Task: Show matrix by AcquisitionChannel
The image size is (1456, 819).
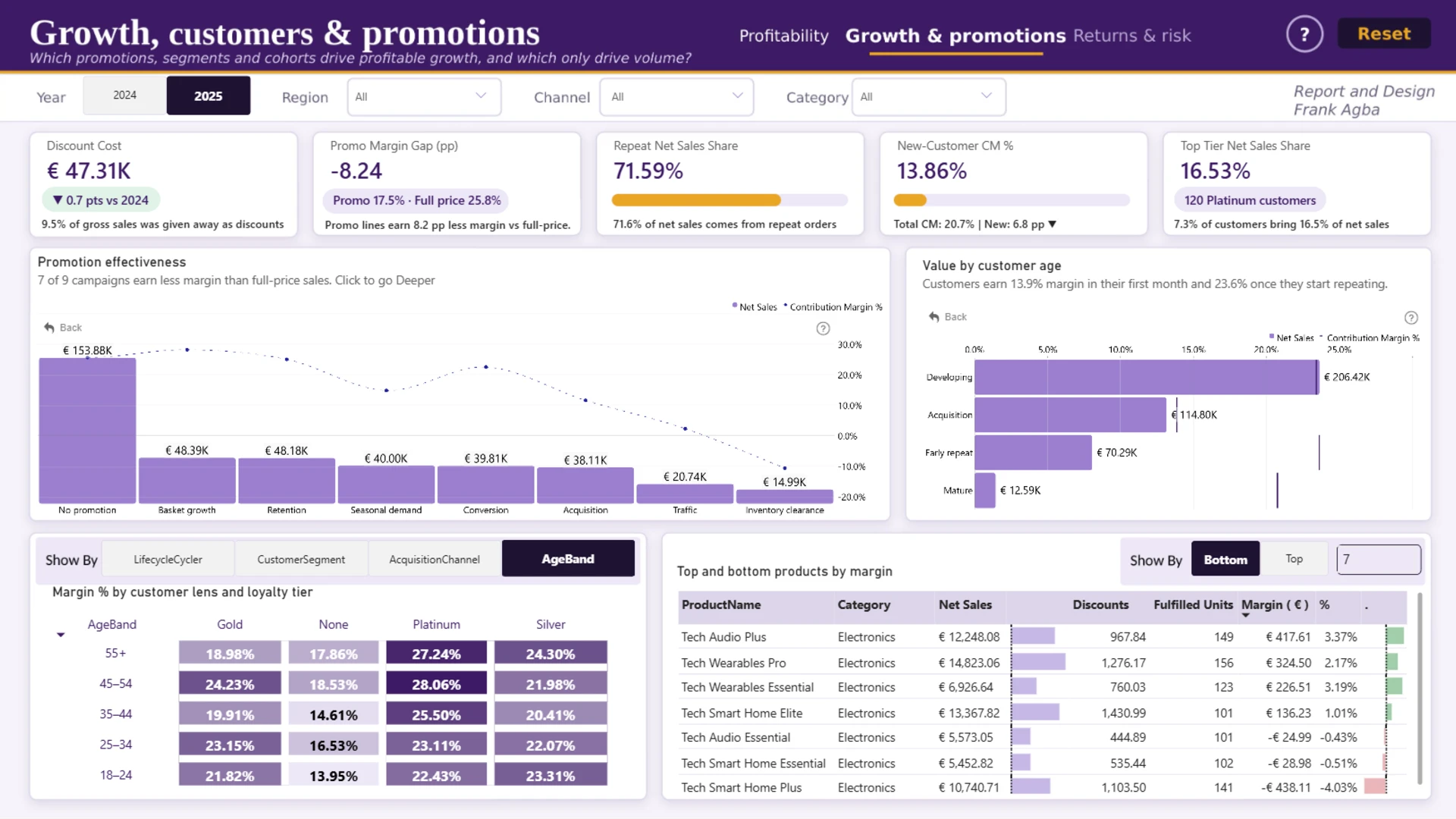Action: coord(435,559)
